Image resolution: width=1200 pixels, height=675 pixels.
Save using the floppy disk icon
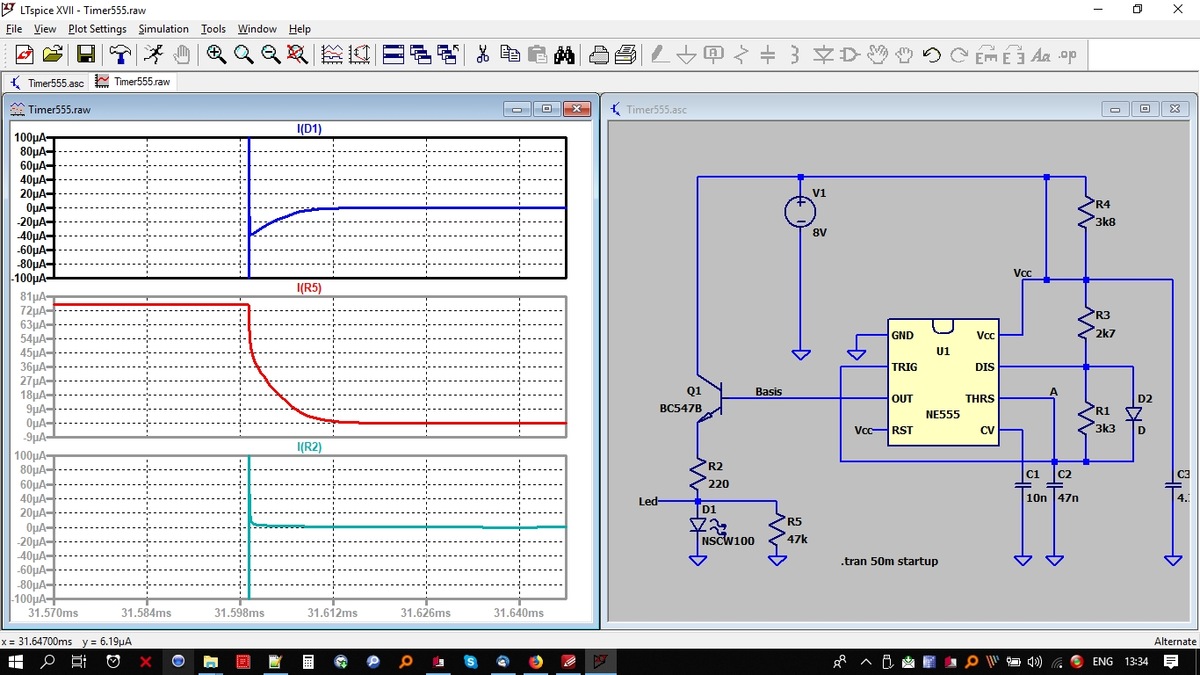click(86, 54)
